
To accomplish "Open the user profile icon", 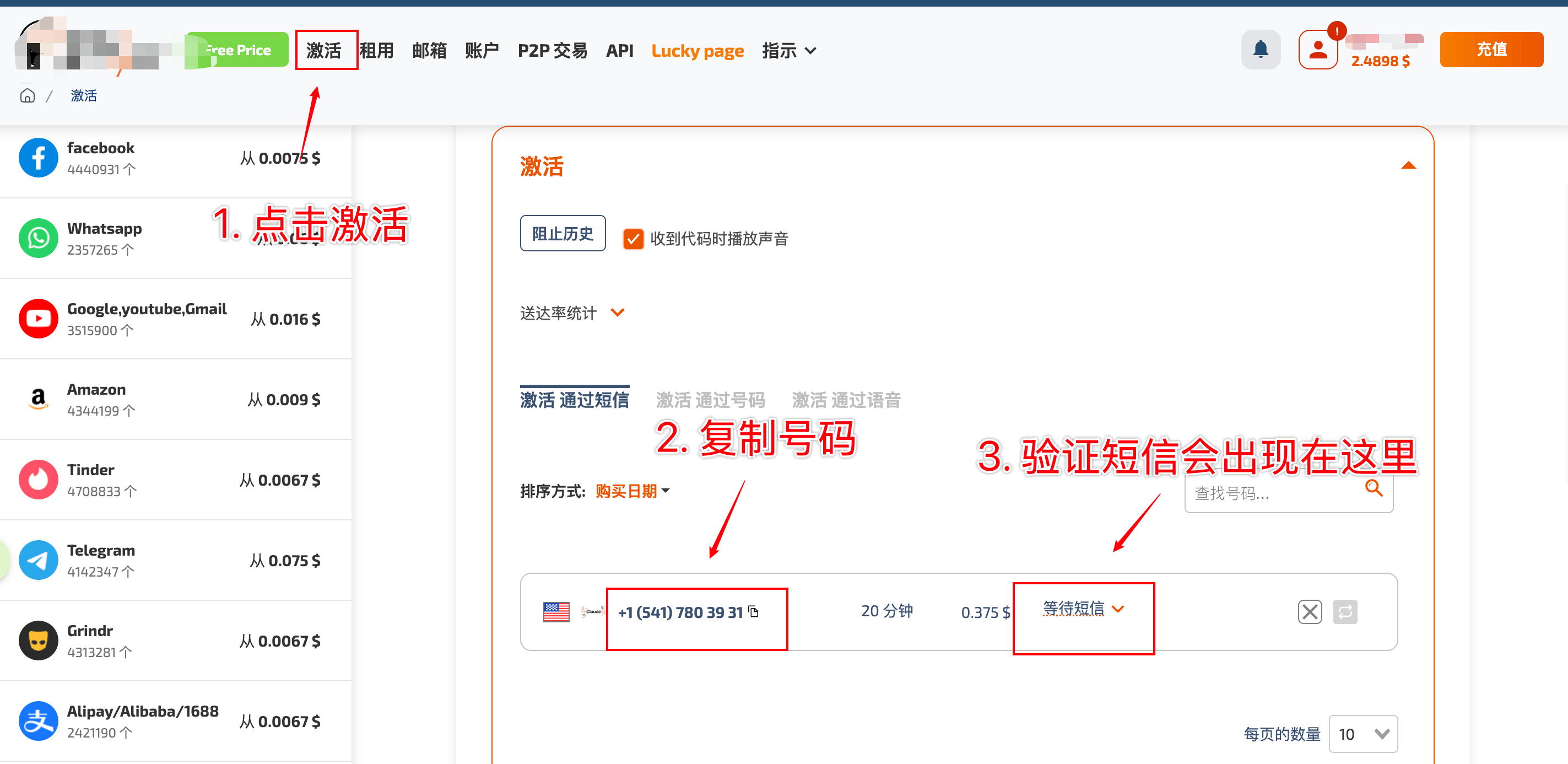I will [1318, 49].
